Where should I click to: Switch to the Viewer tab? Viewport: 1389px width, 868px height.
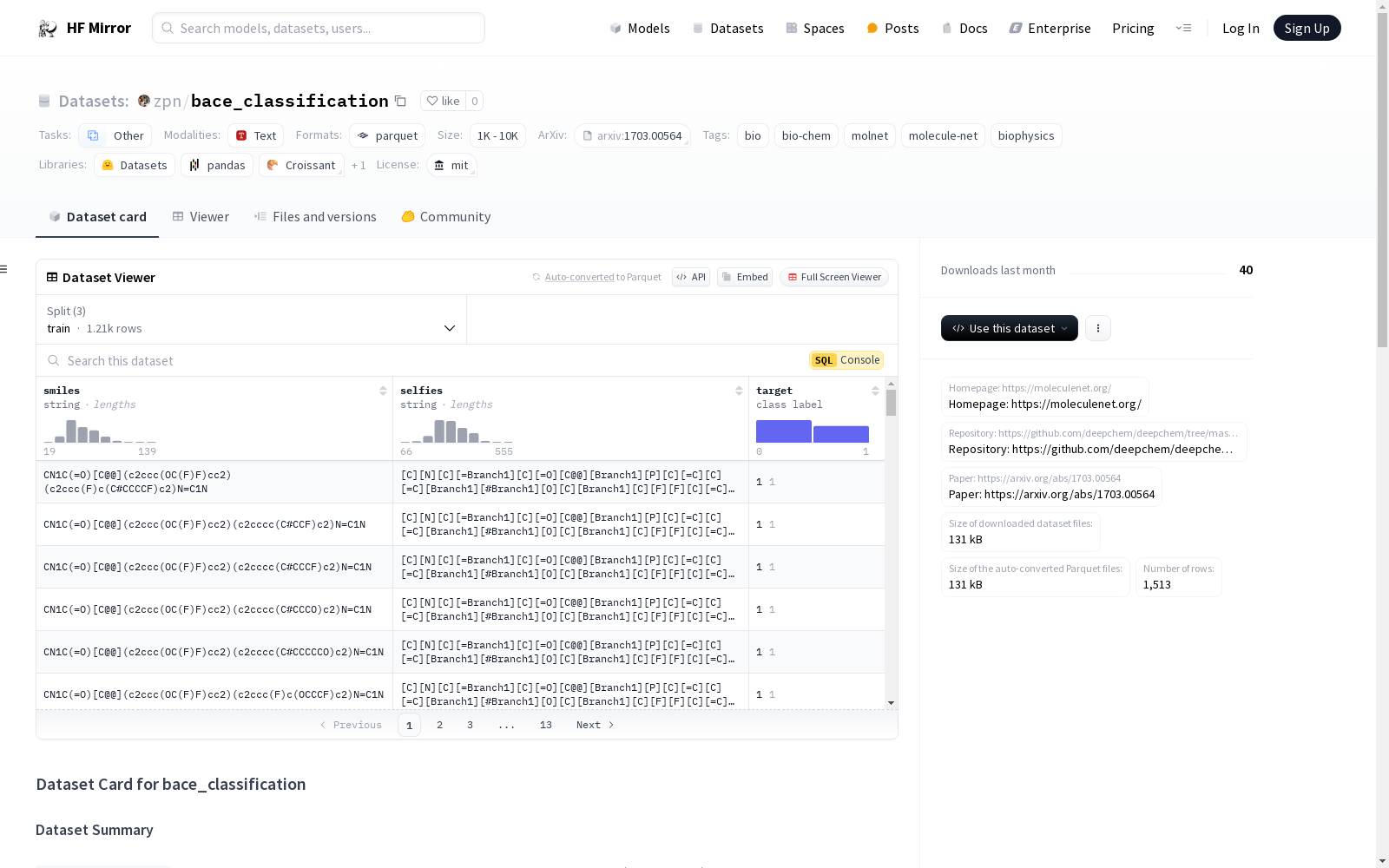coord(201,217)
